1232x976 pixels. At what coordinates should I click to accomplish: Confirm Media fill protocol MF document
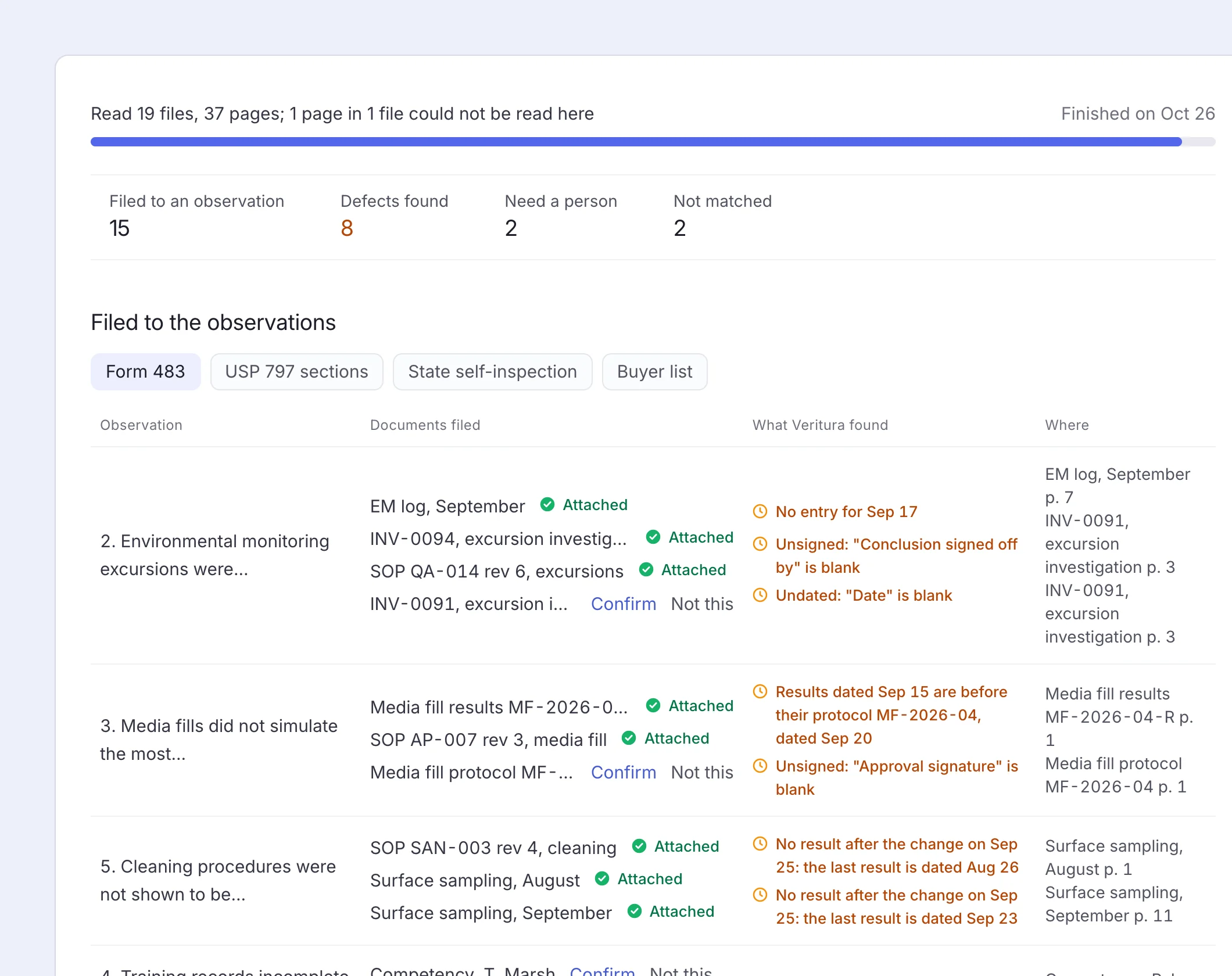pos(623,773)
